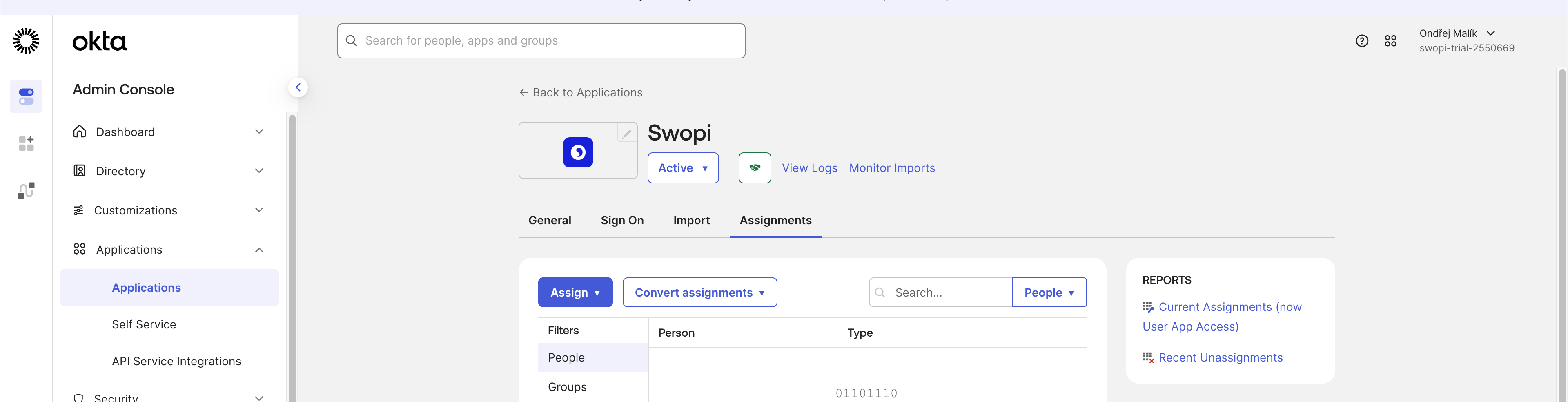Open the add-apps grid icon in left rail
Viewport: 1568px width, 402px height.
coord(26,144)
